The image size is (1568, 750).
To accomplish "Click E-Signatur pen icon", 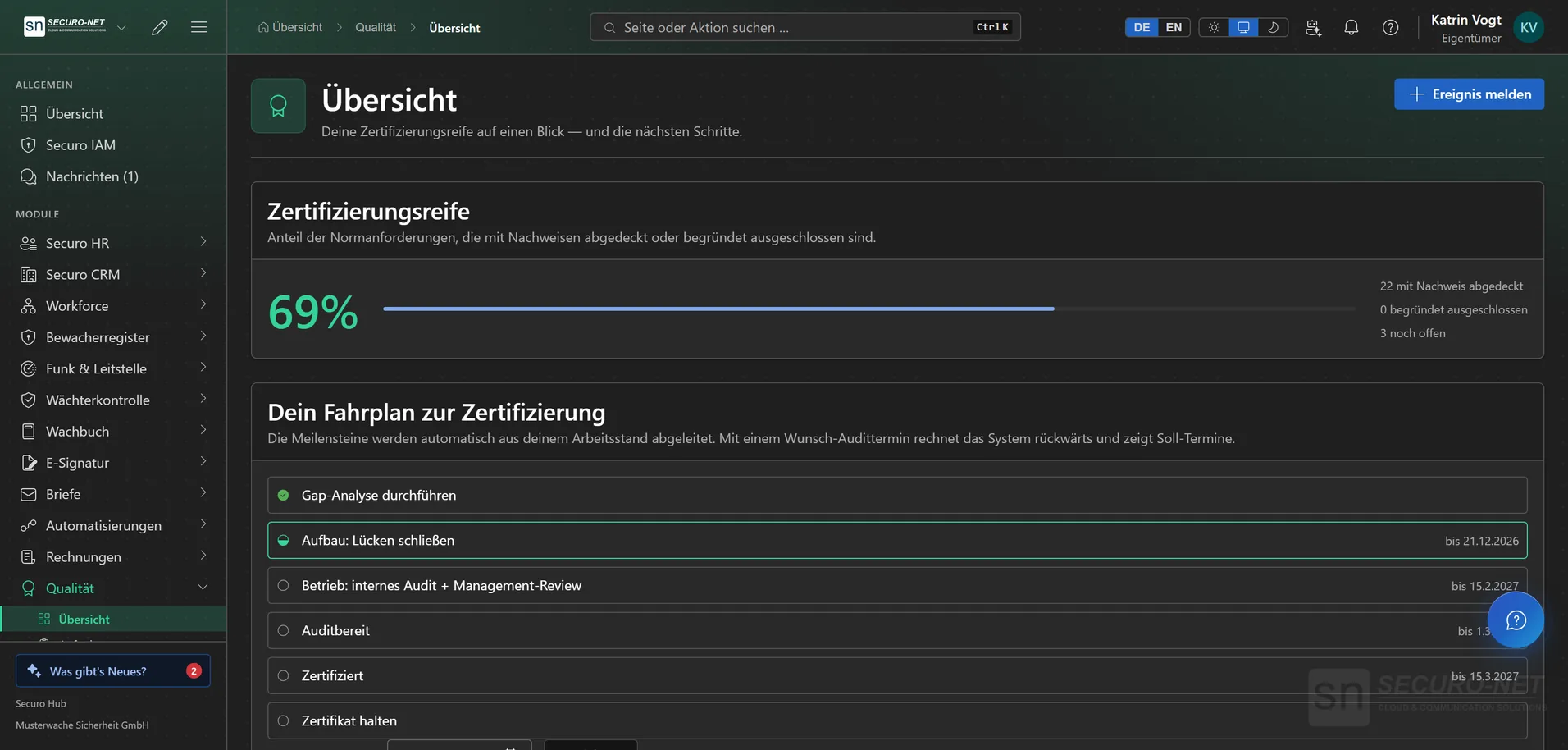I will coord(29,463).
